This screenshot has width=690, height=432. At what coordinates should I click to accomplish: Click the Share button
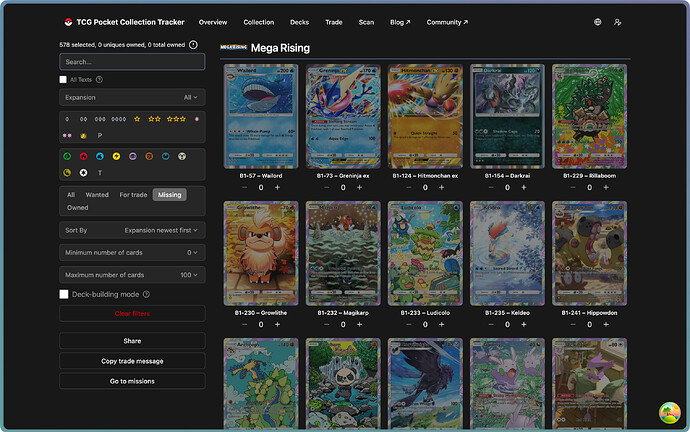132,341
